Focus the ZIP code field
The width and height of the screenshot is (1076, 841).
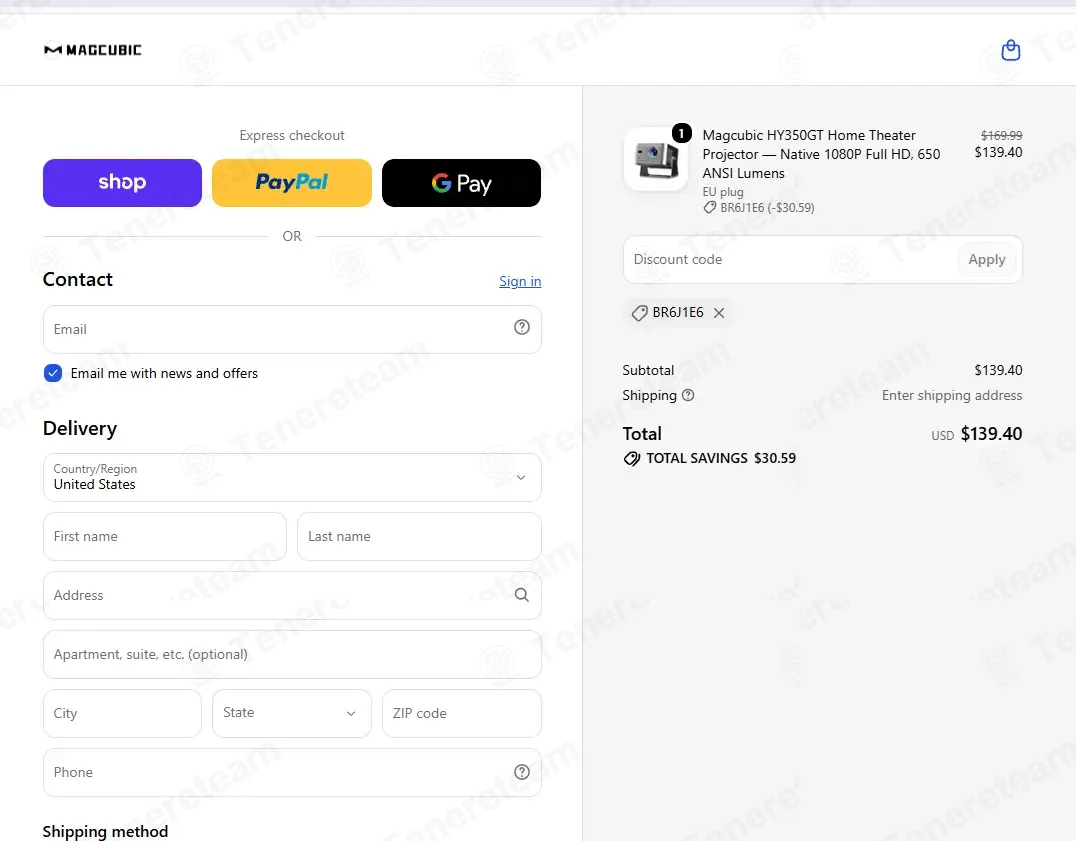(x=462, y=713)
